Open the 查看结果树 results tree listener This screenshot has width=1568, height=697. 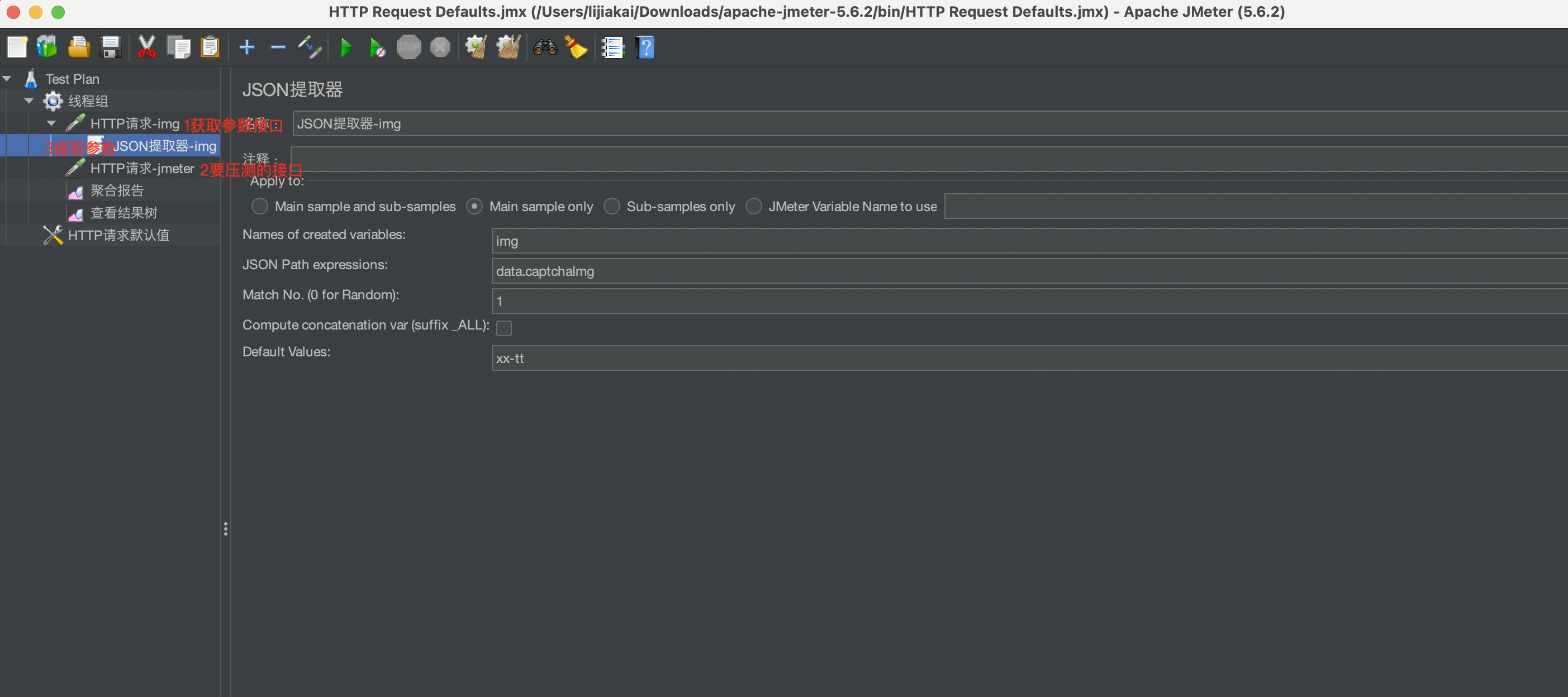(123, 213)
